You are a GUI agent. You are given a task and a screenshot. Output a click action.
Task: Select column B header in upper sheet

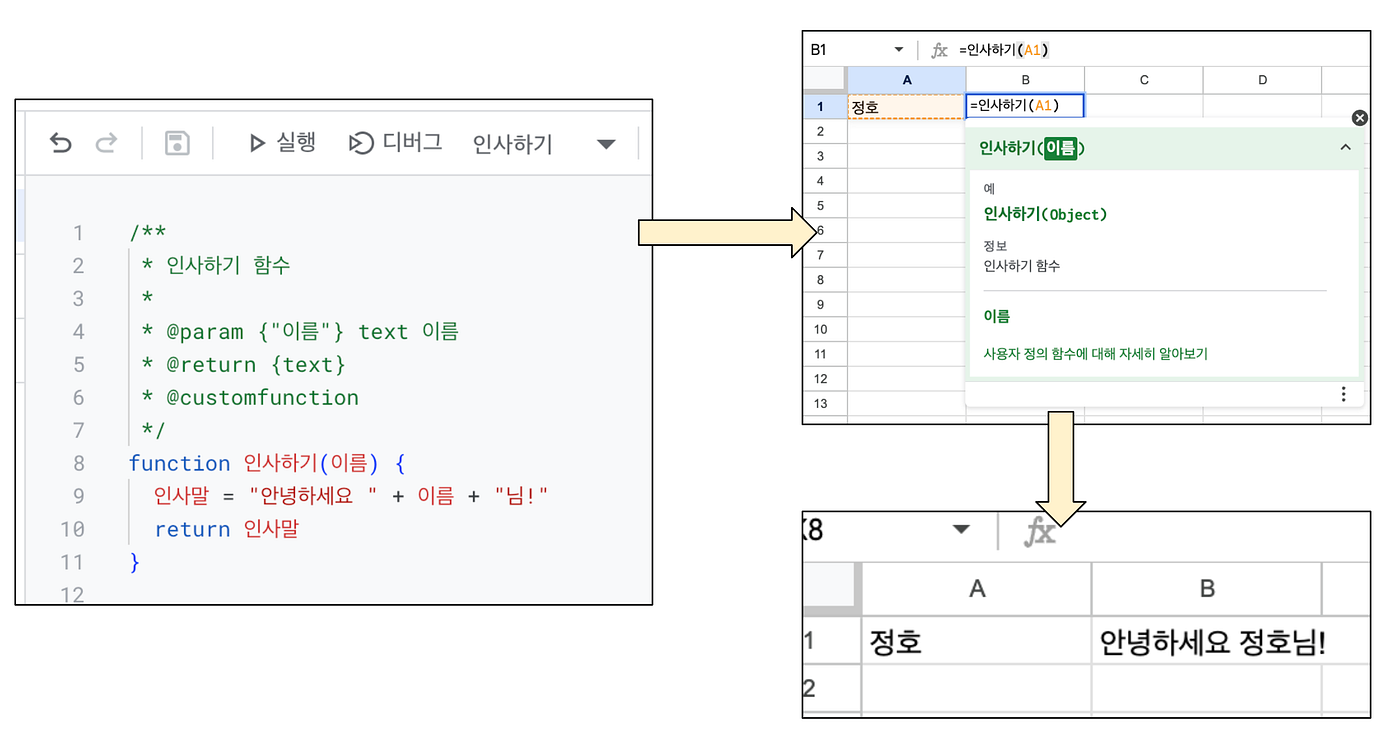click(x=1025, y=80)
